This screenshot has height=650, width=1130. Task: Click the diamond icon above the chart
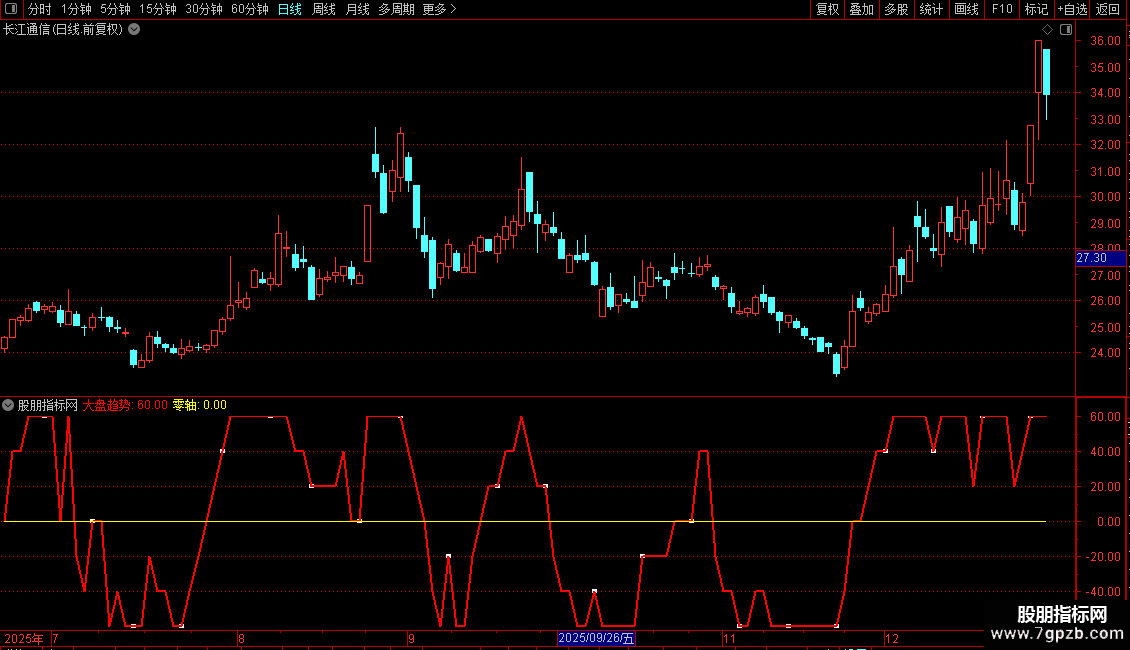coord(1048,30)
